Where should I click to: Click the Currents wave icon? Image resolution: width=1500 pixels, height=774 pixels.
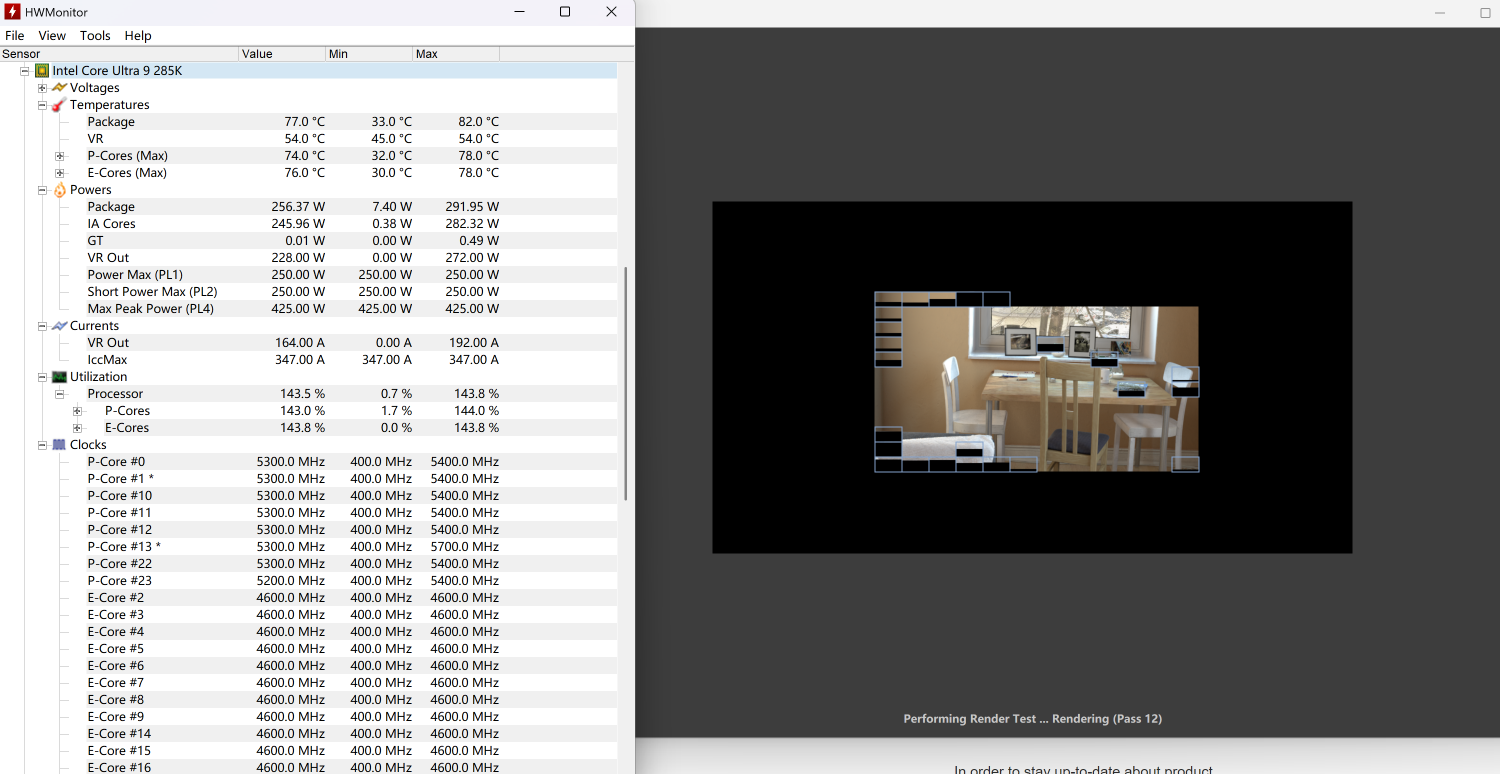coord(59,326)
